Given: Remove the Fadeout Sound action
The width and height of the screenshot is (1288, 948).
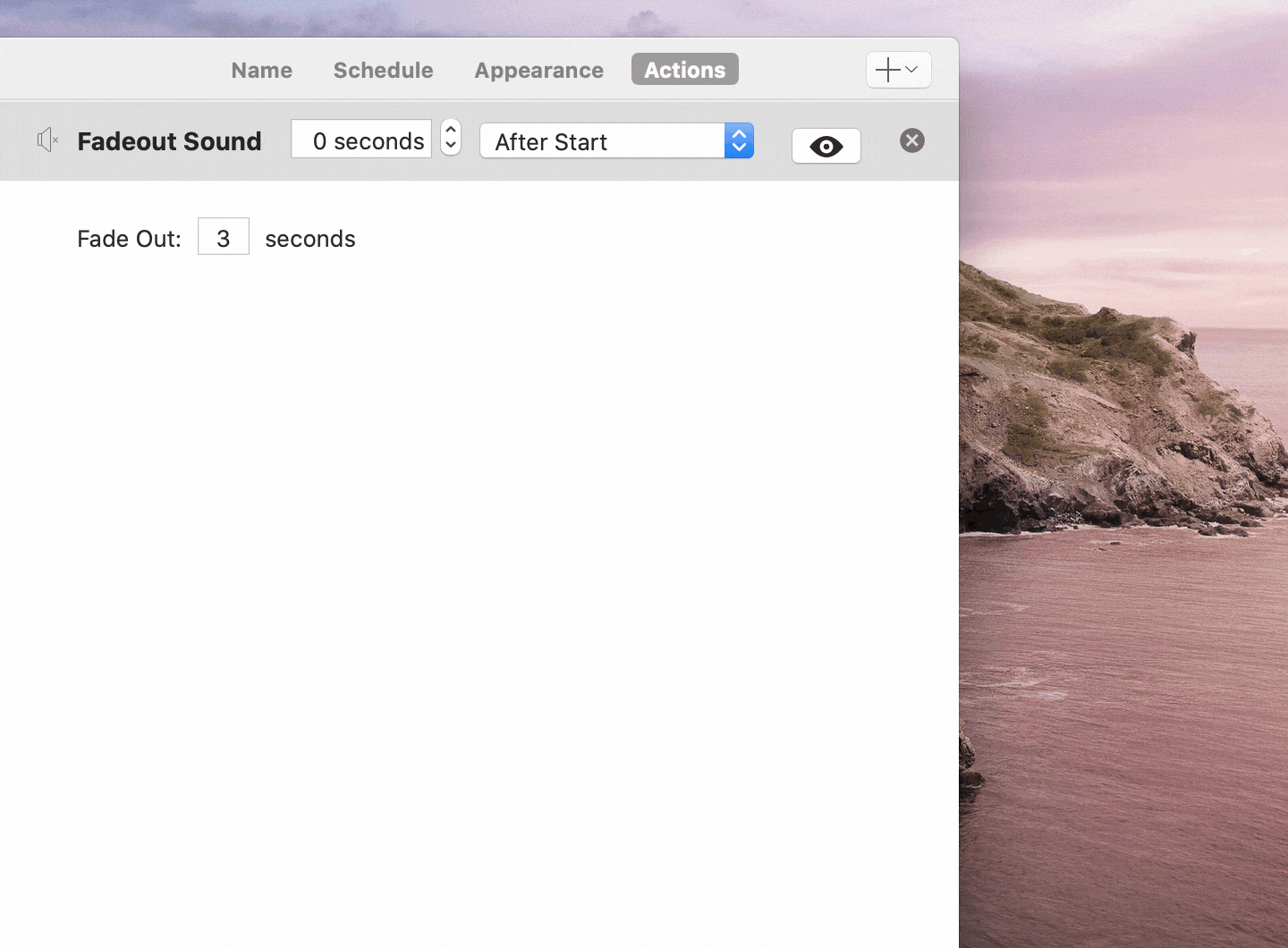Looking at the screenshot, I should click(912, 140).
